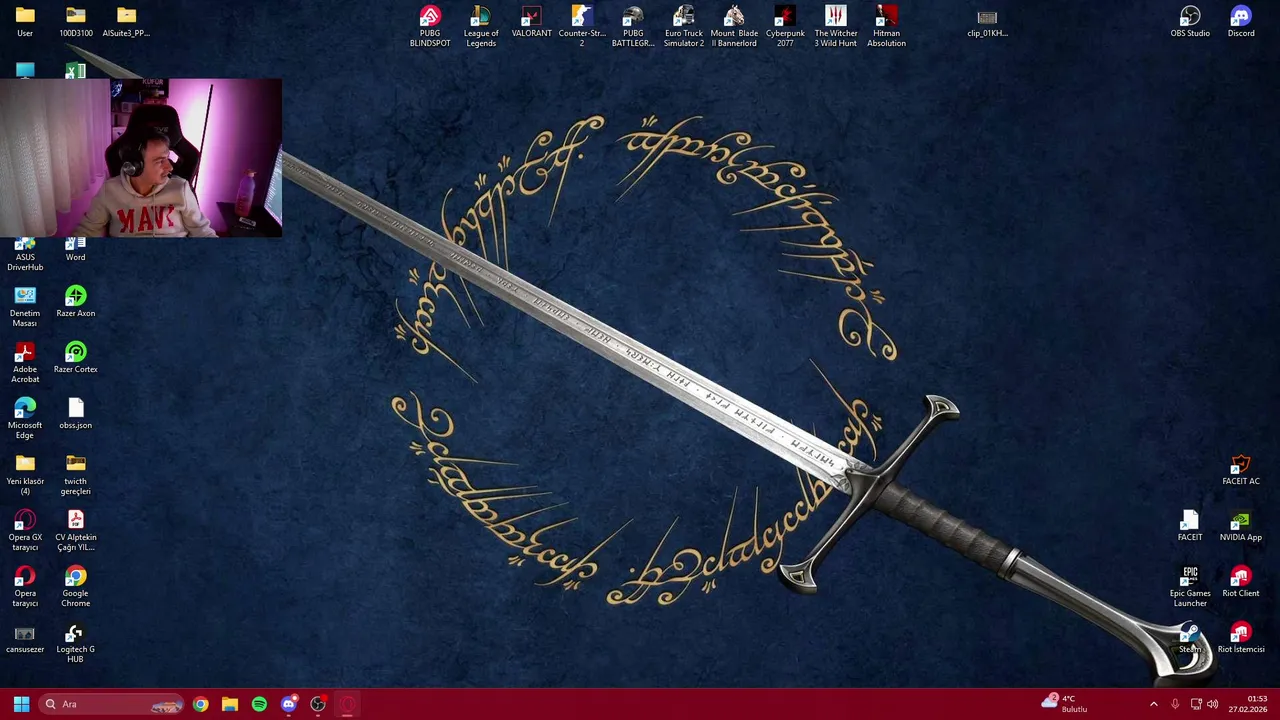Screen dimensions: 1280x720
Task: Click the Microsoft Edge desktop icon
Action: tap(25, 418)
